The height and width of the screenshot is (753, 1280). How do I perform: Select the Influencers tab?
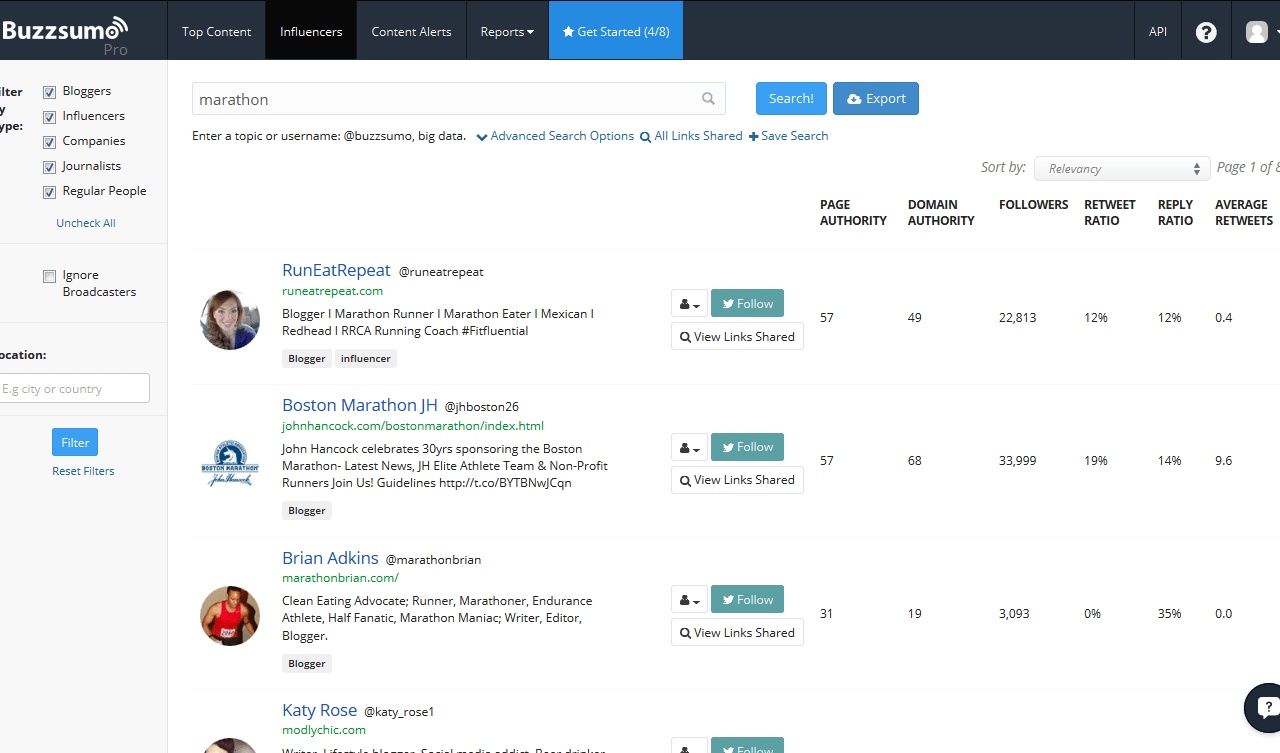[311, 32]
